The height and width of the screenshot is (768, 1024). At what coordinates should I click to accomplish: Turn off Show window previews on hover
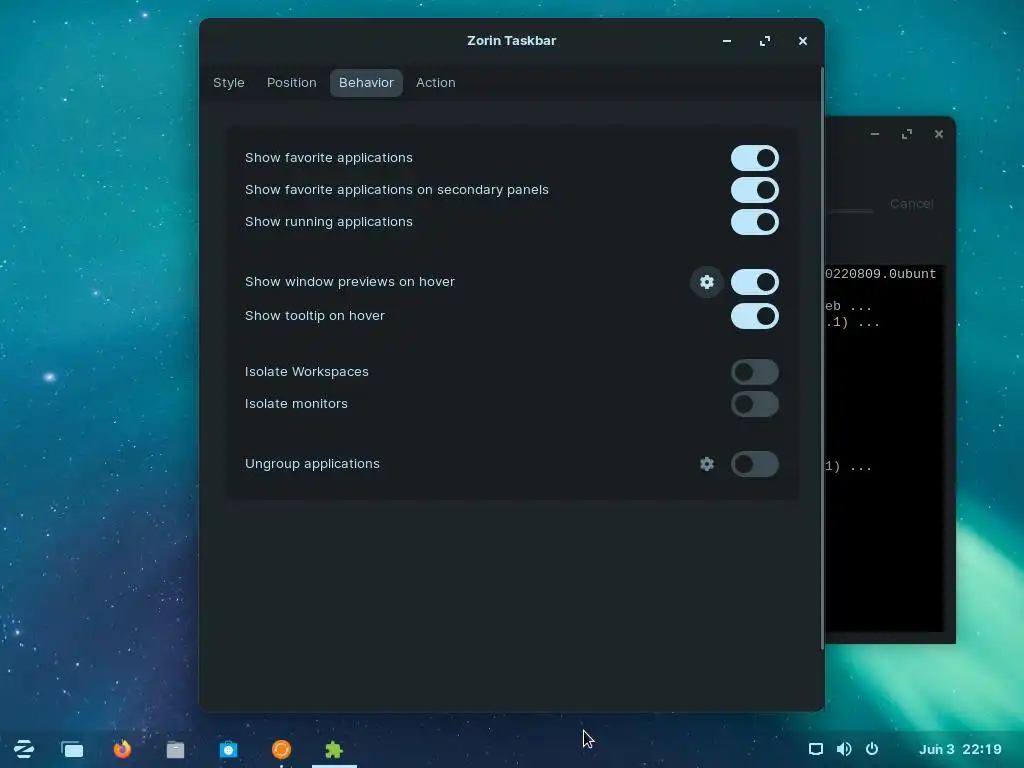(754, 282)
